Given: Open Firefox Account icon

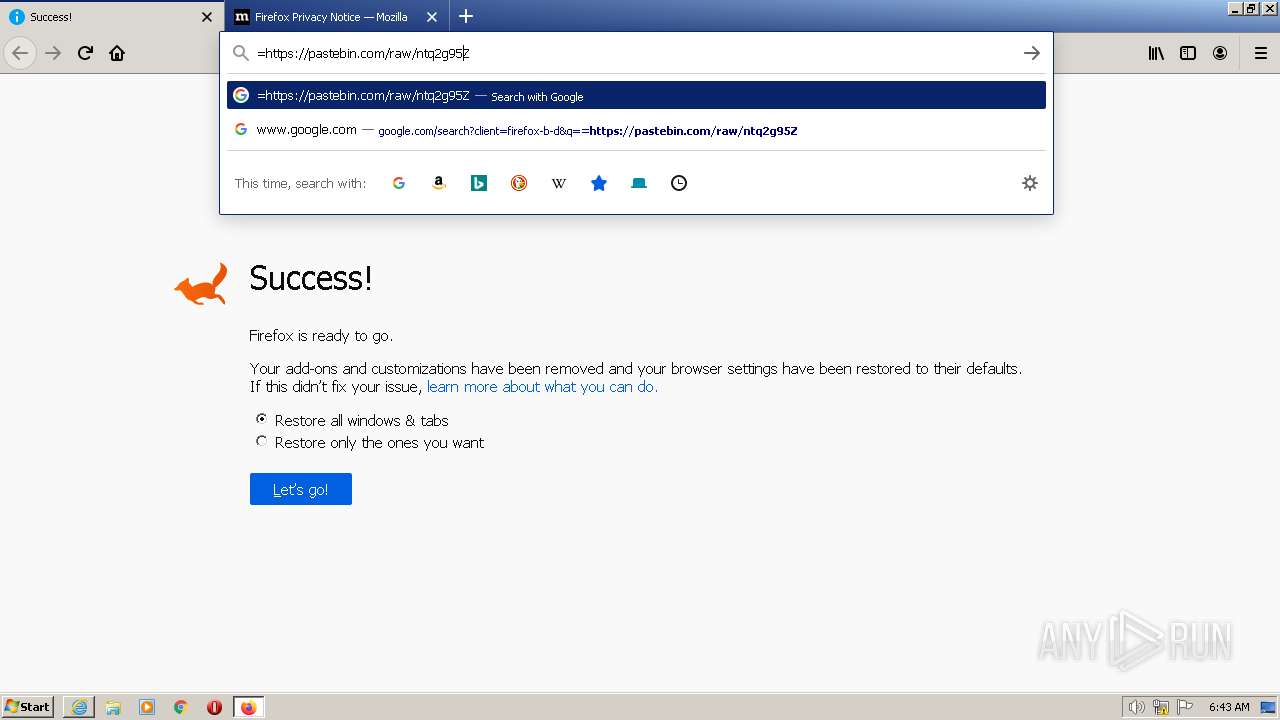Looking at the screenshot, I should point(1220,53).
